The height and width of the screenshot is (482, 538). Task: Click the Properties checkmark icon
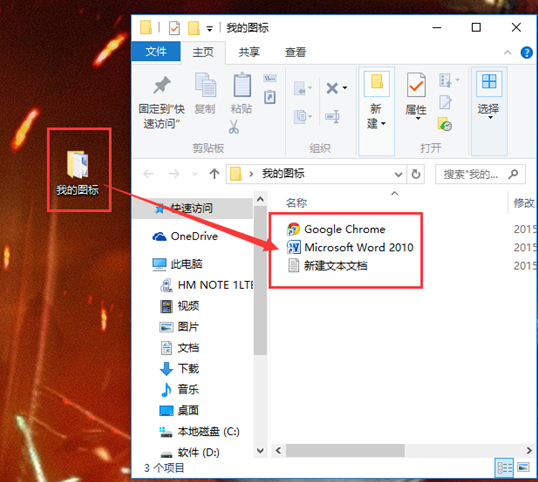[416, 84]
